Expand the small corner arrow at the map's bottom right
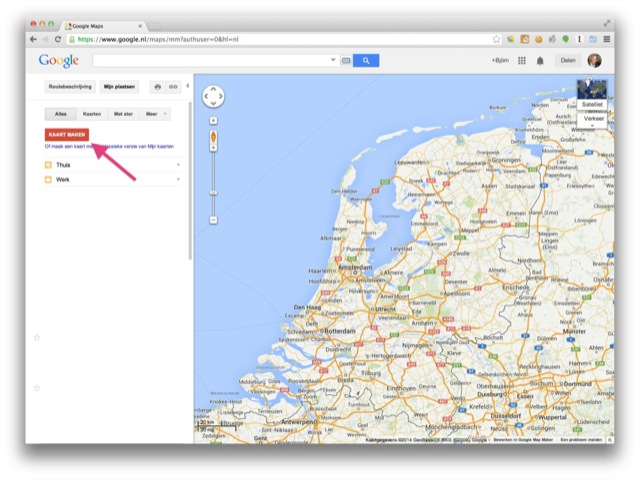Image resolution: width=640 pixels, height=479 pixels. point(610,440)
